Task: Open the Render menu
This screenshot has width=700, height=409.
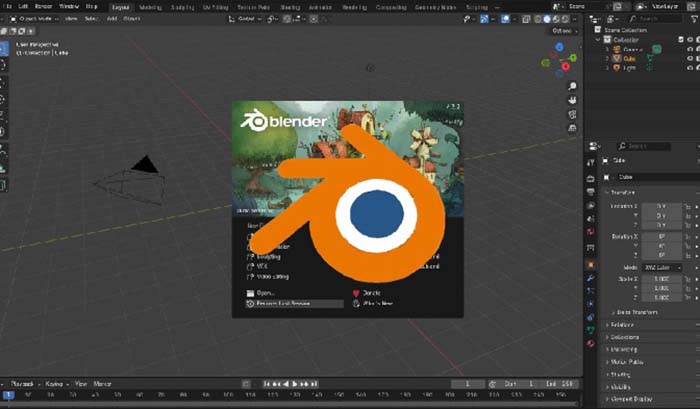Action: click(x=41, y=6)
